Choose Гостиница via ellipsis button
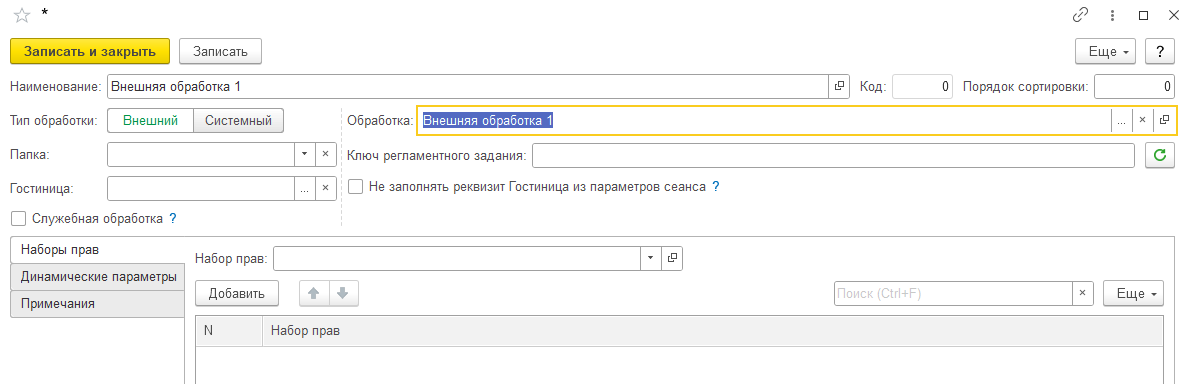1194x384 pixels. (305, 188)
